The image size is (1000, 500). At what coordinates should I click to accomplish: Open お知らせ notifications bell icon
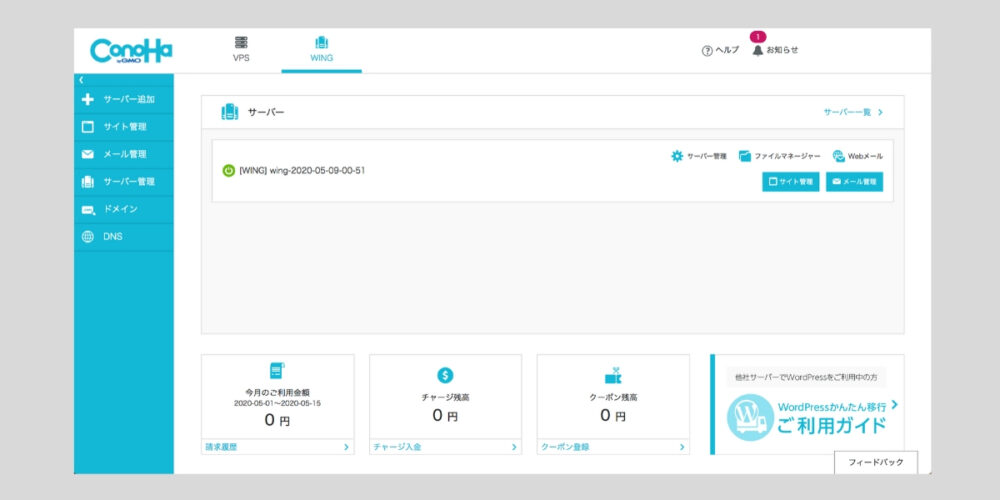coord(758,50)
